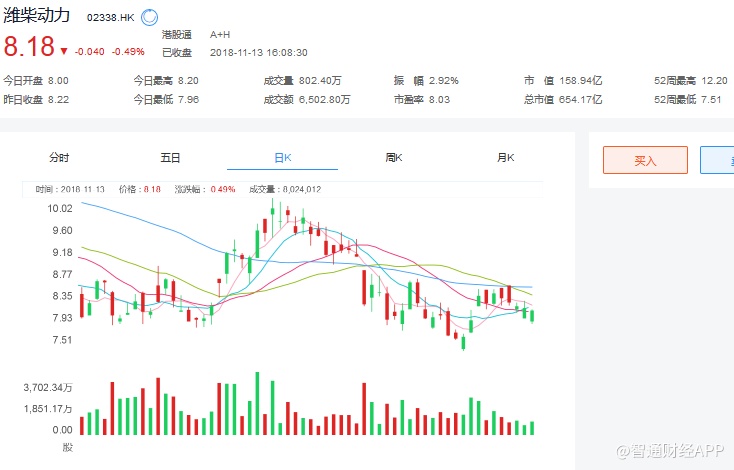Select the 五日 chart tab
734x470 pixels.
tap(170, 157)
